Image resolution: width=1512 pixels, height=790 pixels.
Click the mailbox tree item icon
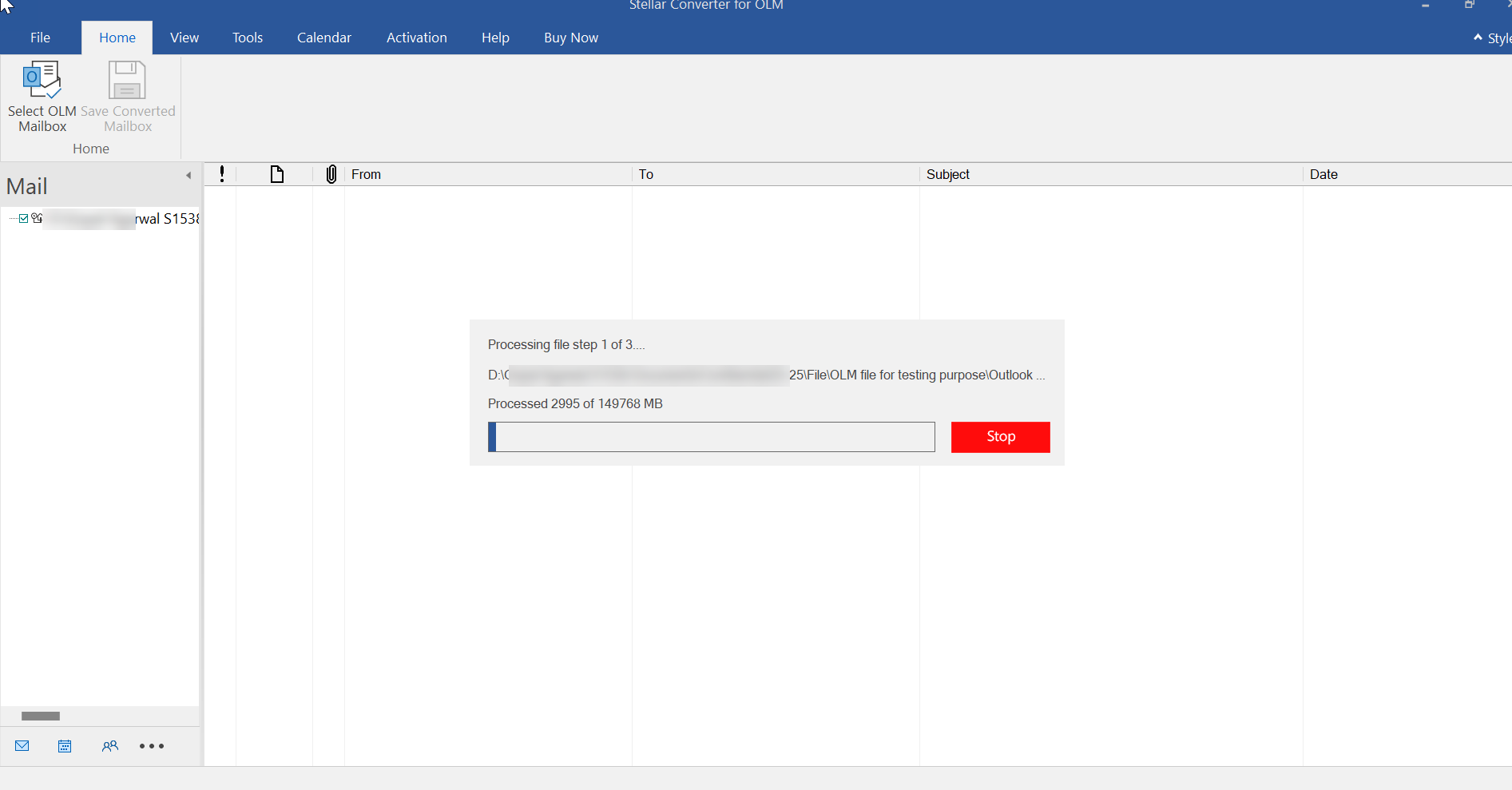click(37, 218)
